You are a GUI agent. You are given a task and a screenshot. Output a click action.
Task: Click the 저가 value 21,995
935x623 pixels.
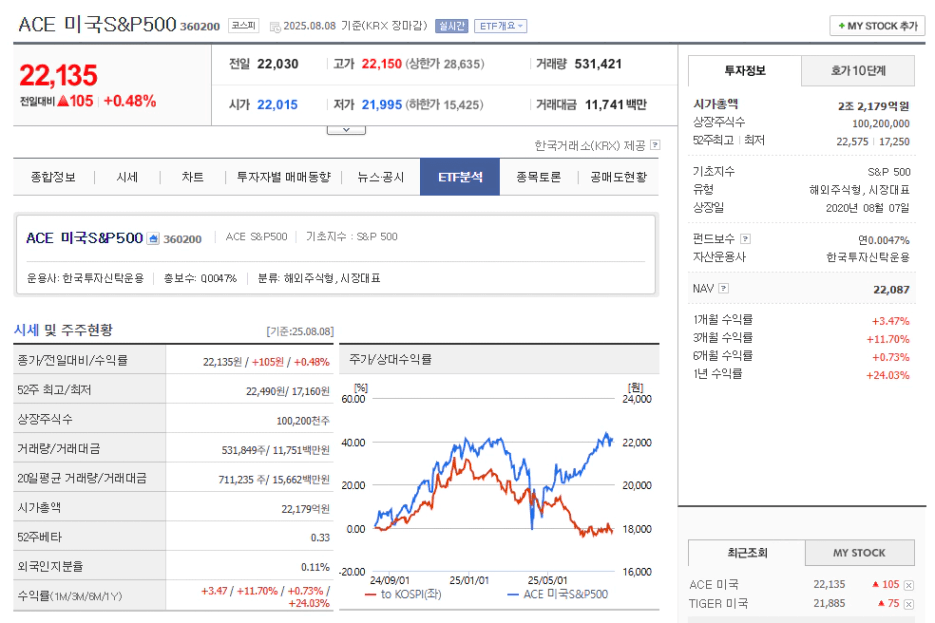382,105
